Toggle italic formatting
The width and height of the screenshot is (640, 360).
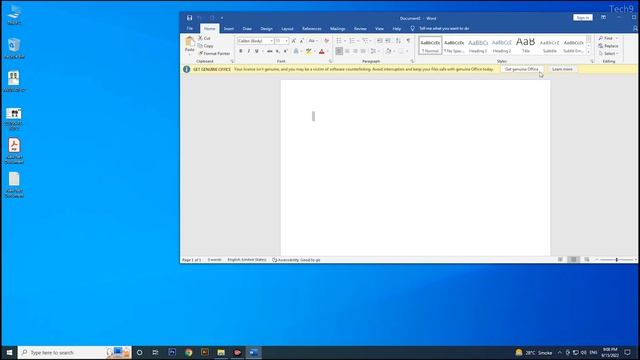(249, 51)
